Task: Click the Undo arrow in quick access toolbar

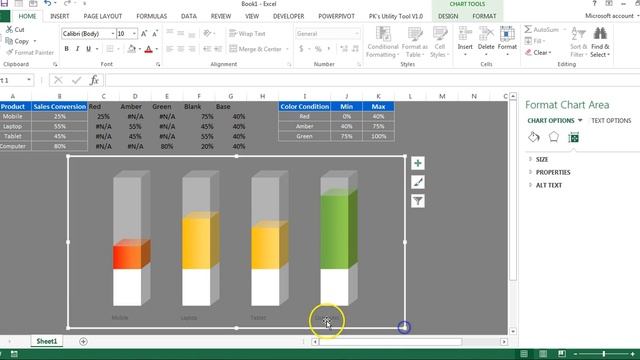Action: coord(47,4)
